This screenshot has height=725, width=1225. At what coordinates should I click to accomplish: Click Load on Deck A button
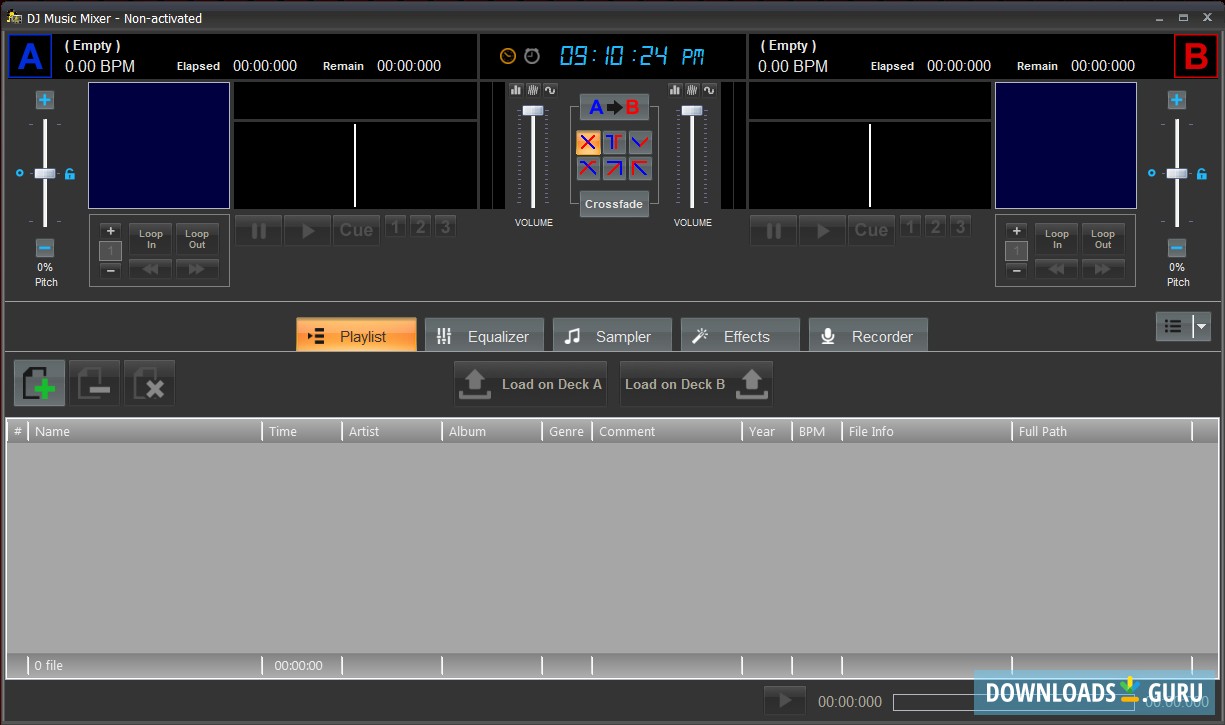530,384
